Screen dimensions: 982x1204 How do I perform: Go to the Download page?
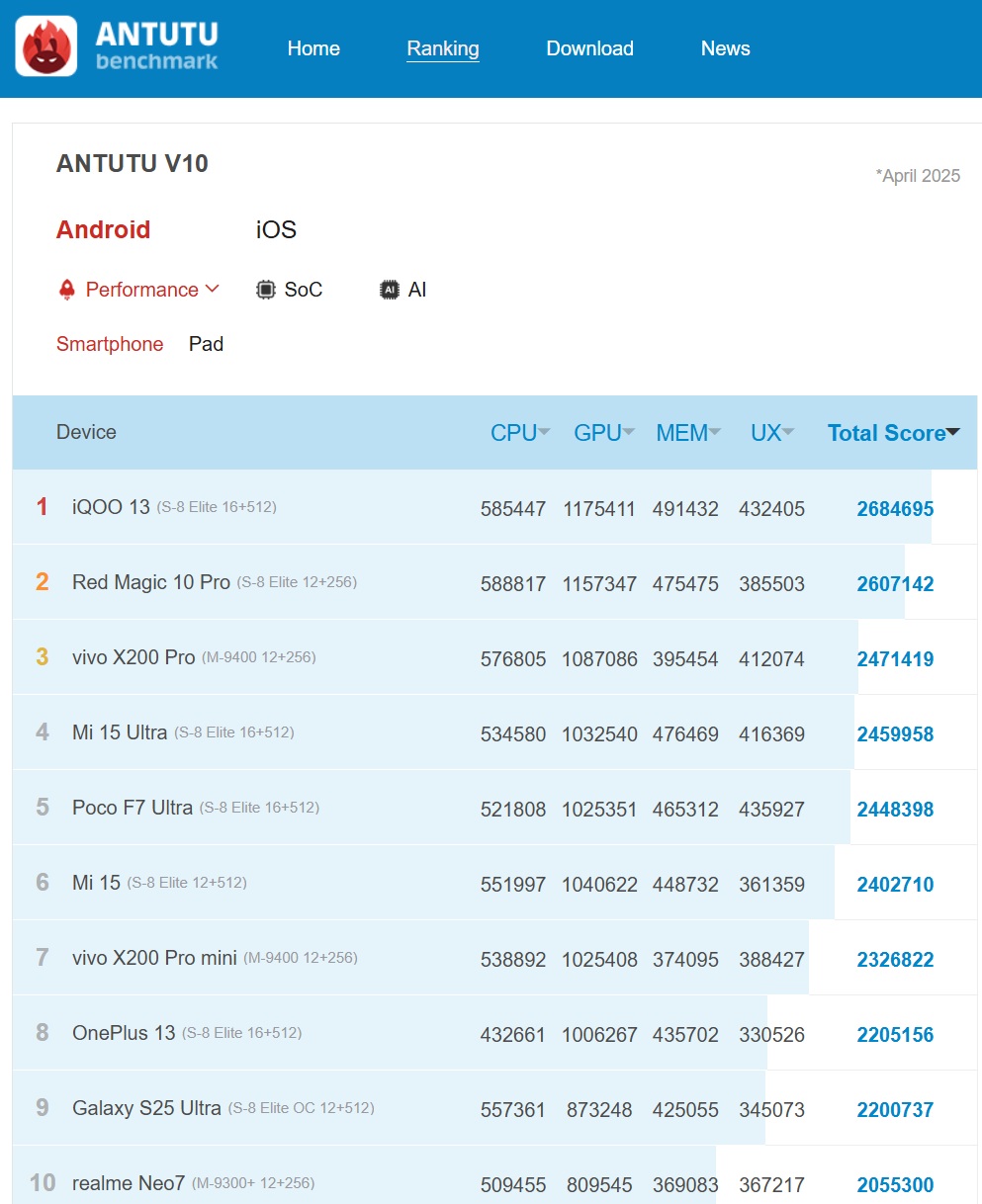[x=590, y=48]
